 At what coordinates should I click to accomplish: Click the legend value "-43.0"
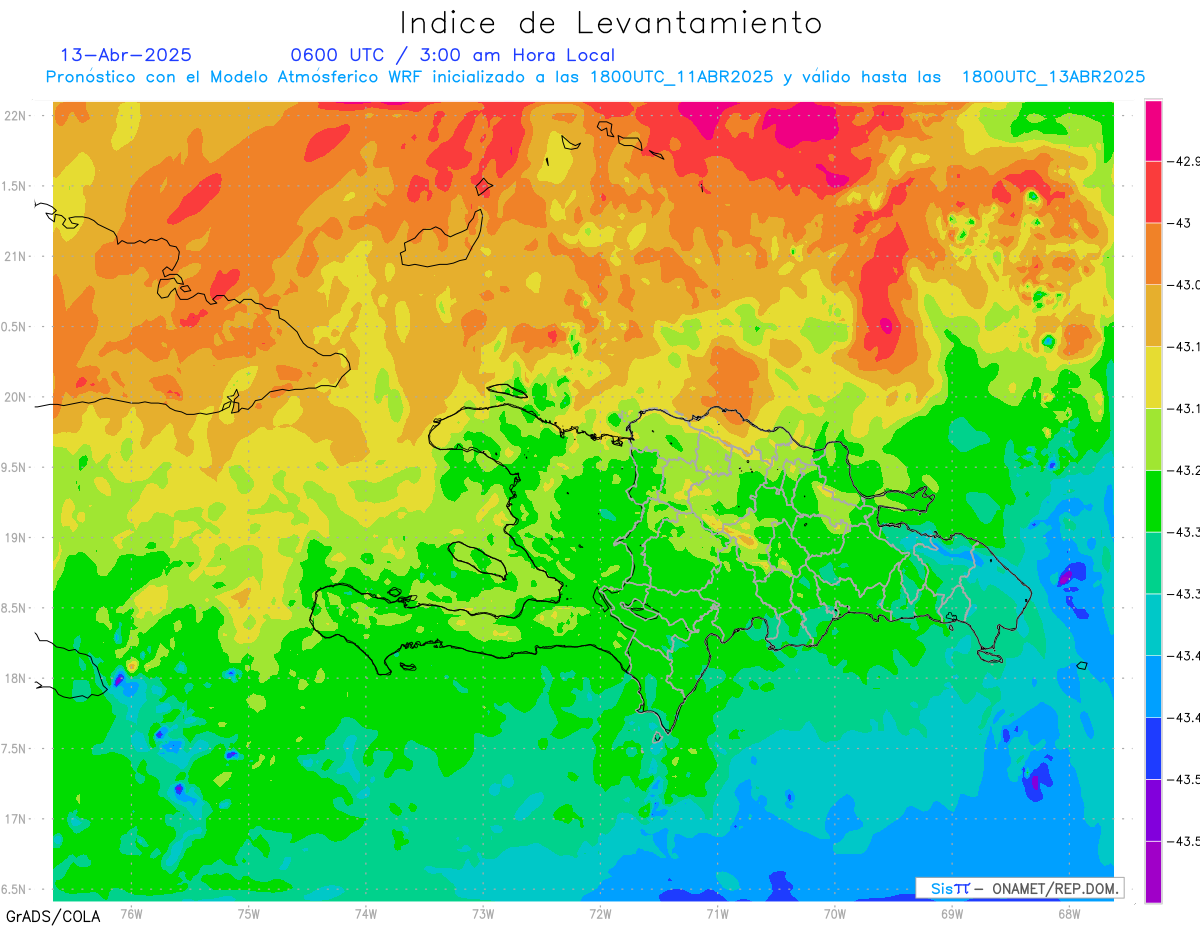coord(1185,285)
